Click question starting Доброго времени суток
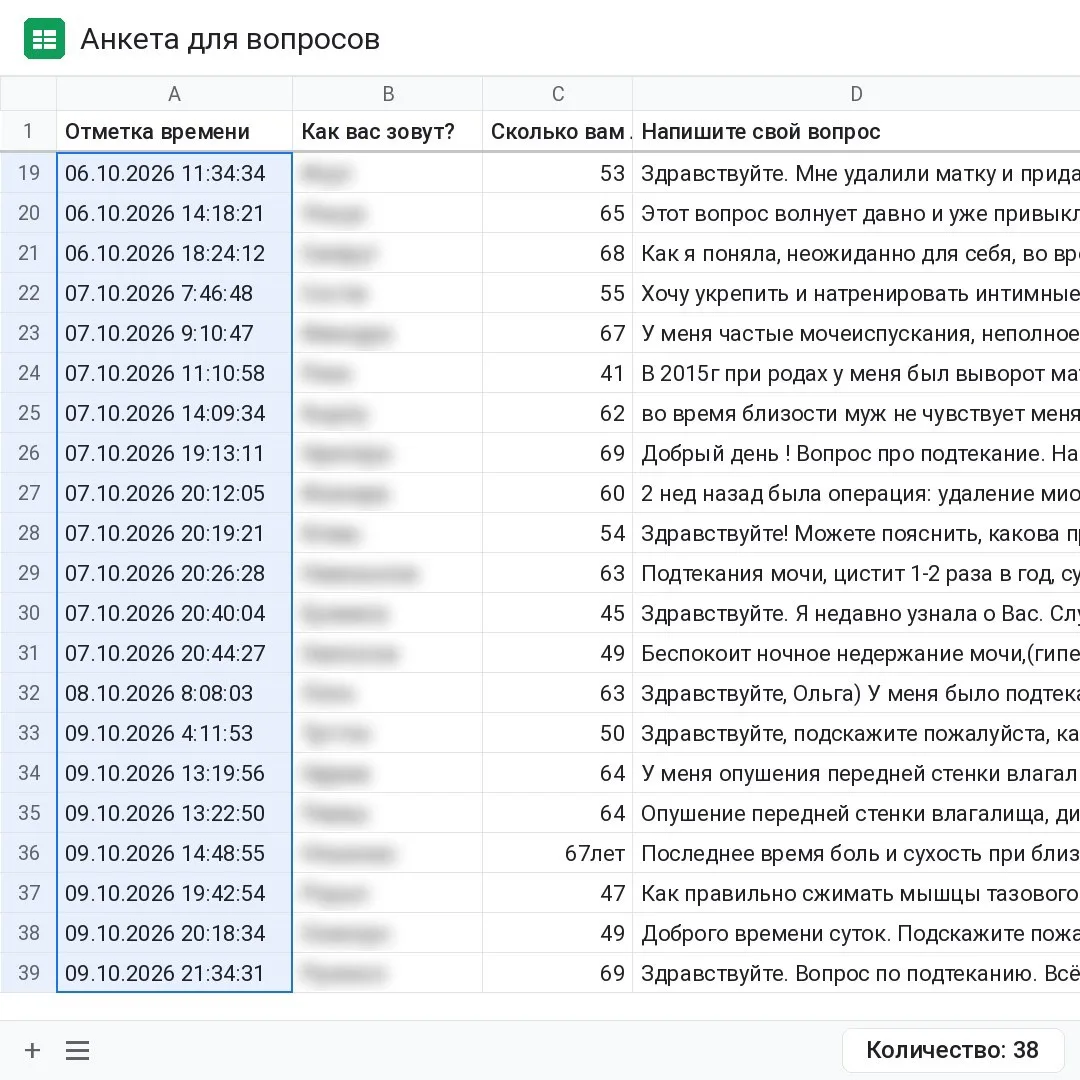 click(x=856, y=932)
